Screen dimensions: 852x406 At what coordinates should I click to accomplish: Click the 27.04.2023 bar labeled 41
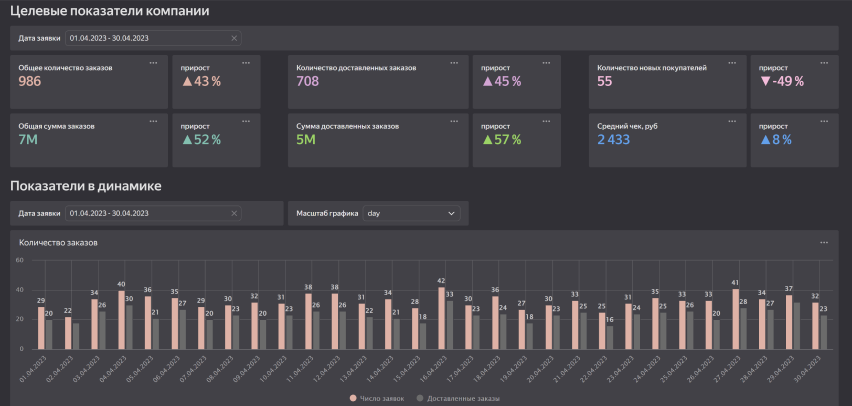(x=735, y=320)
